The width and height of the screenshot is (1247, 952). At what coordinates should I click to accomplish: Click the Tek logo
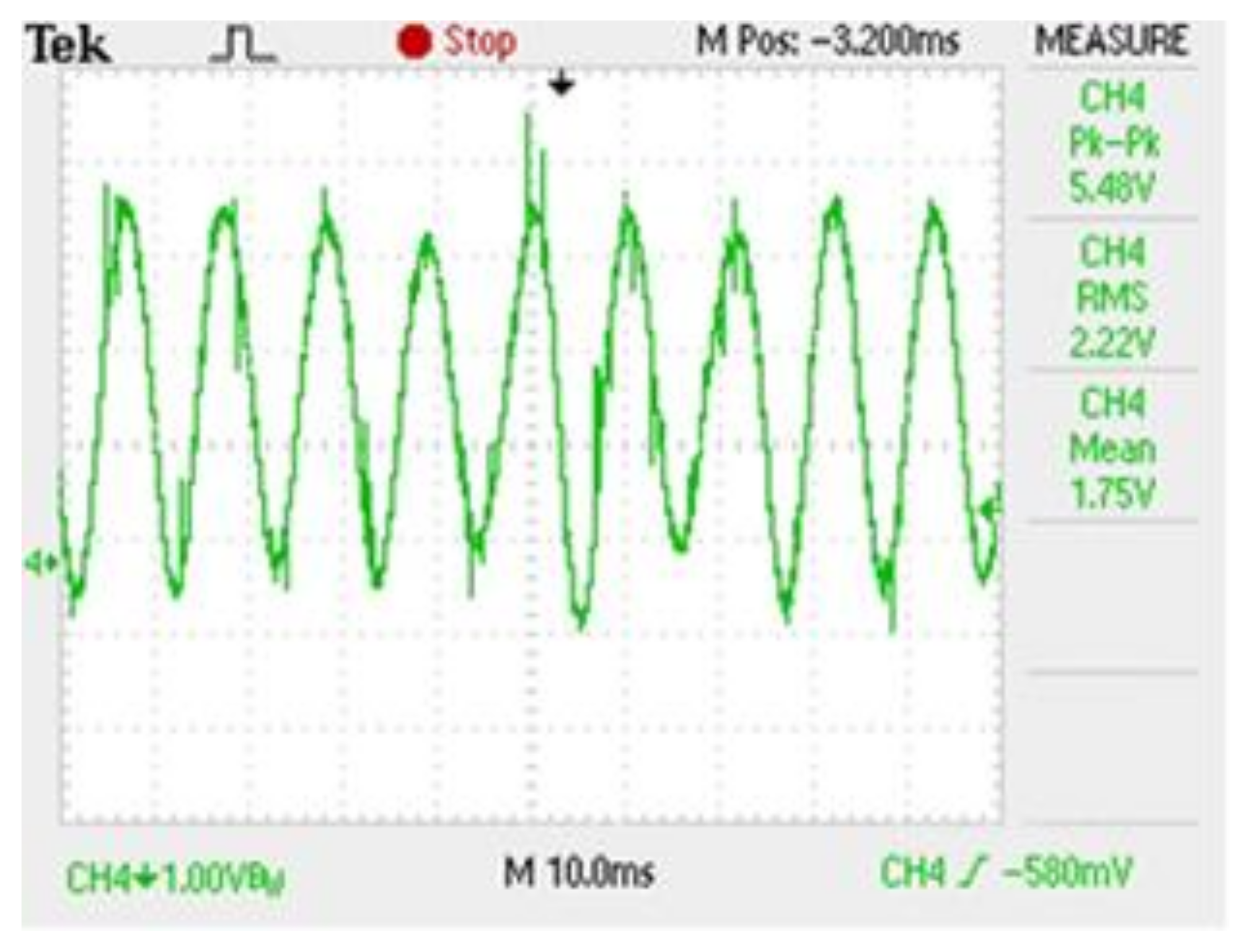tap(68, 45)
